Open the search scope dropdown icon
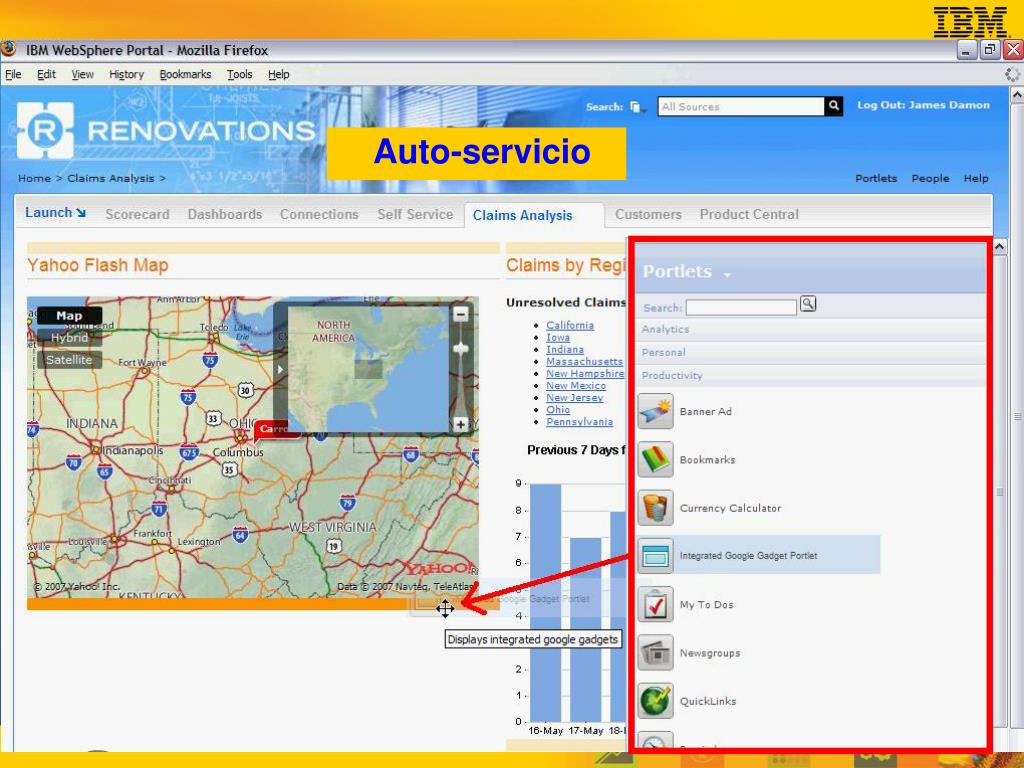This screenshot has height=768, width=1024. 637,107
